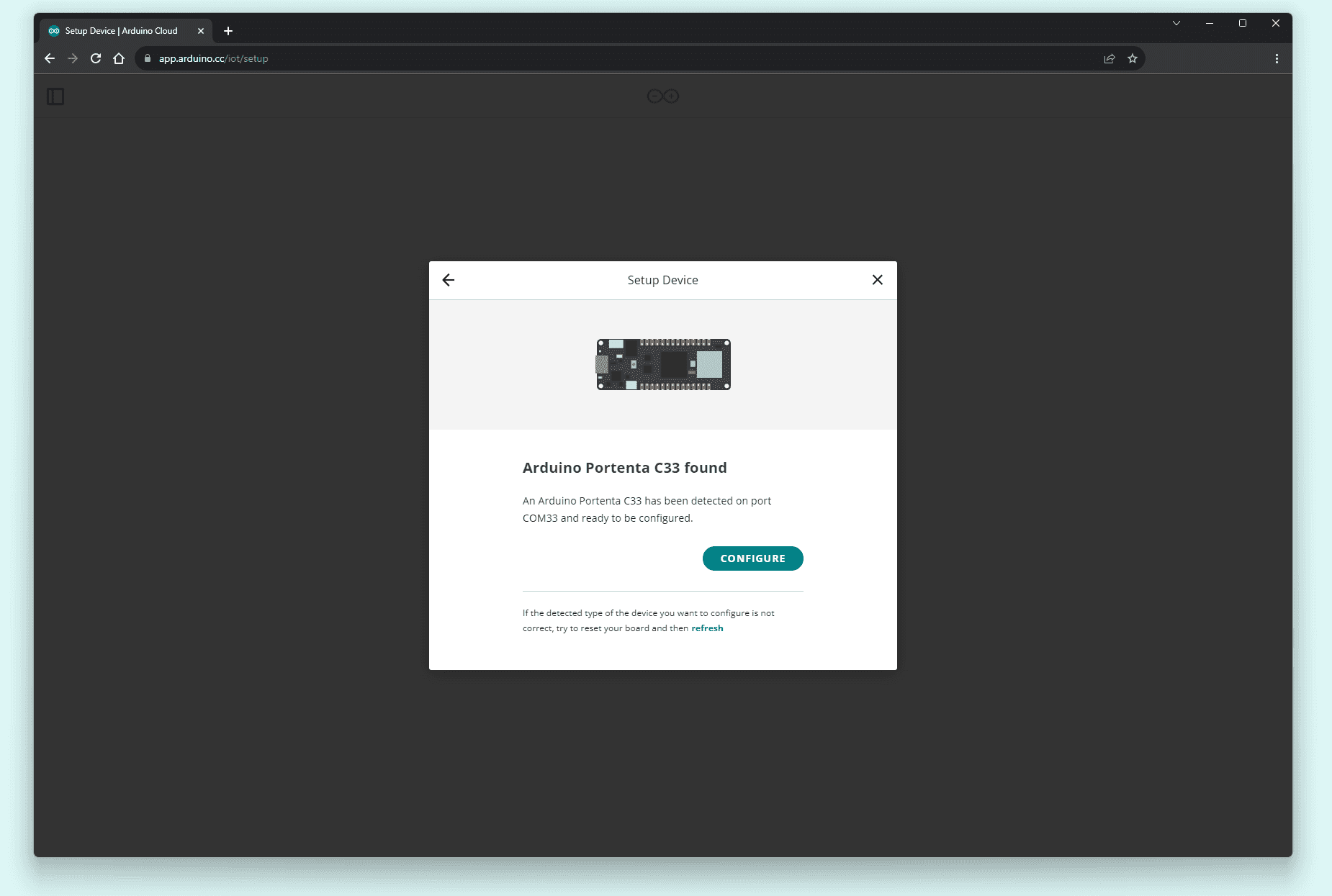Reload the page with the refresh icon
1332x896 pixels.
coord(96,59)
